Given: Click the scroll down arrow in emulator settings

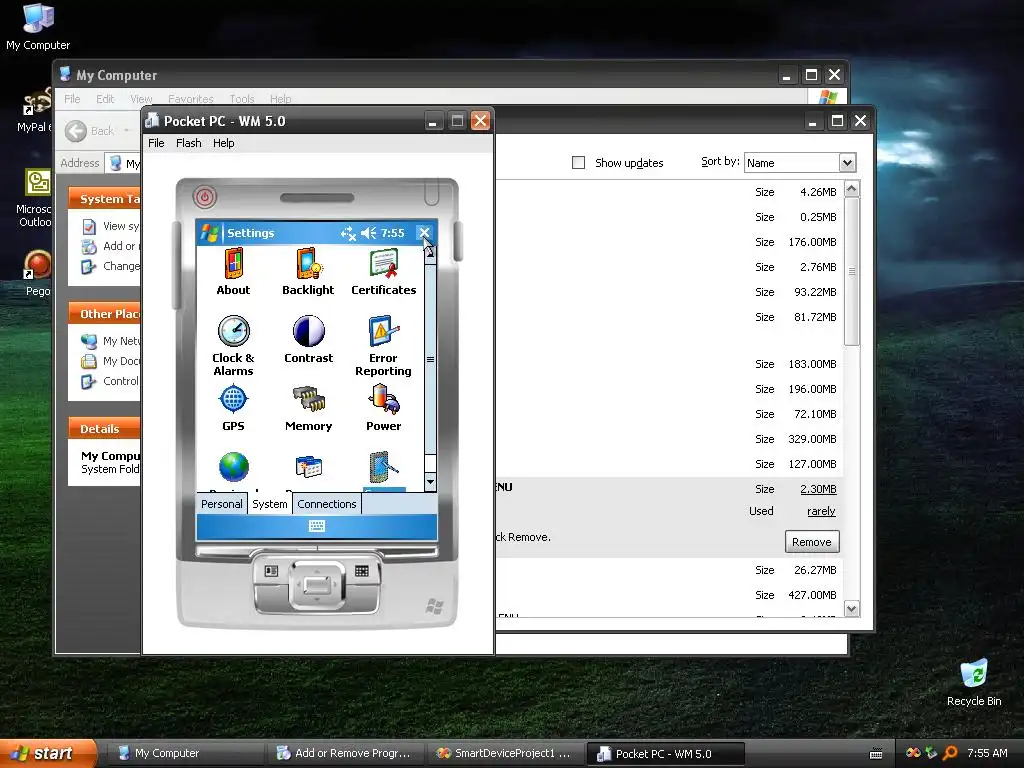Looking at the screenshot, I should tap(430, 482).
